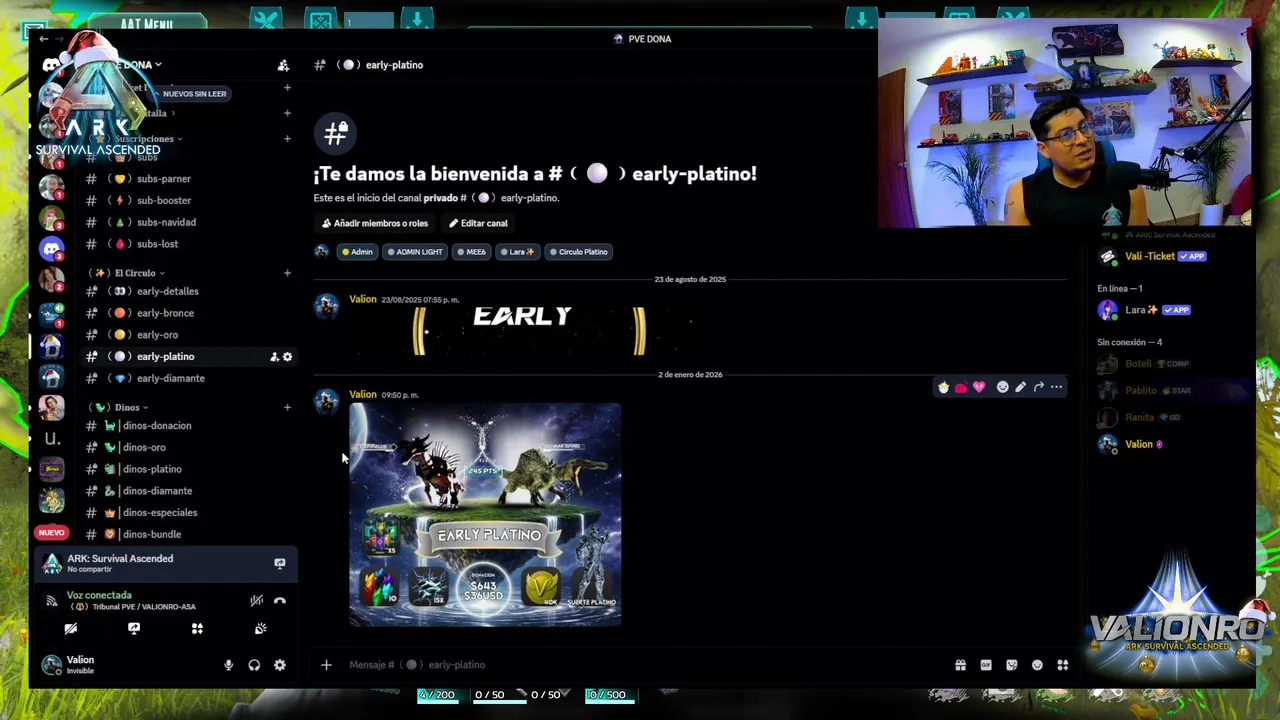Toggle camera on in voice controls
The height and width of the screenshot is (720, 1280).
click(71, 629)
